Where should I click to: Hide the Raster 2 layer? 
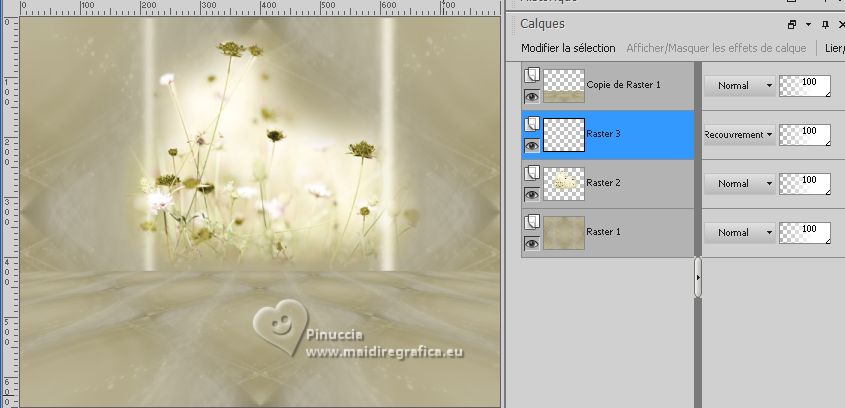pyautogui.click(x=532, y=195)
